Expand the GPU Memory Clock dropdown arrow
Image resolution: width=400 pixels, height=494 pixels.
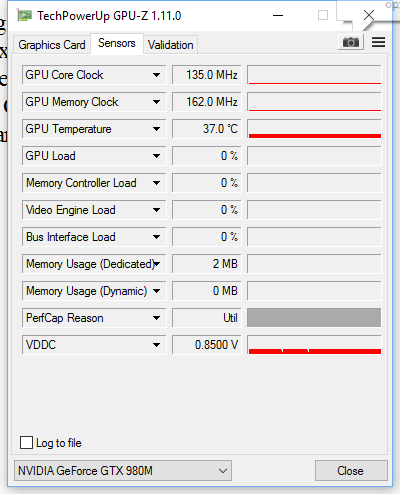(x=156, y=102)
